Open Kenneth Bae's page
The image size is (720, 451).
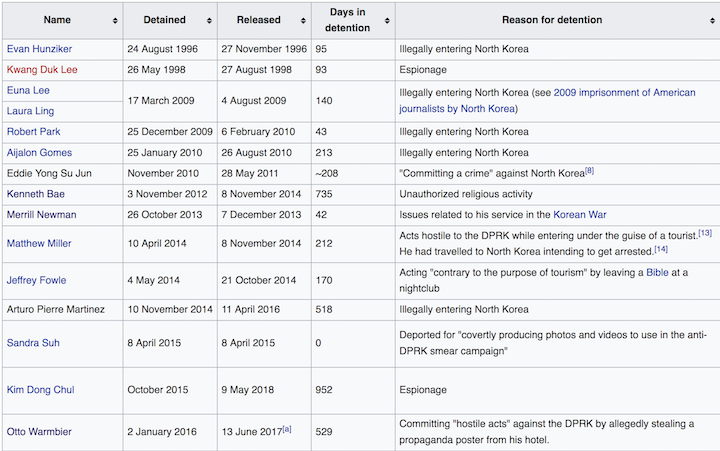click(37, 193)
